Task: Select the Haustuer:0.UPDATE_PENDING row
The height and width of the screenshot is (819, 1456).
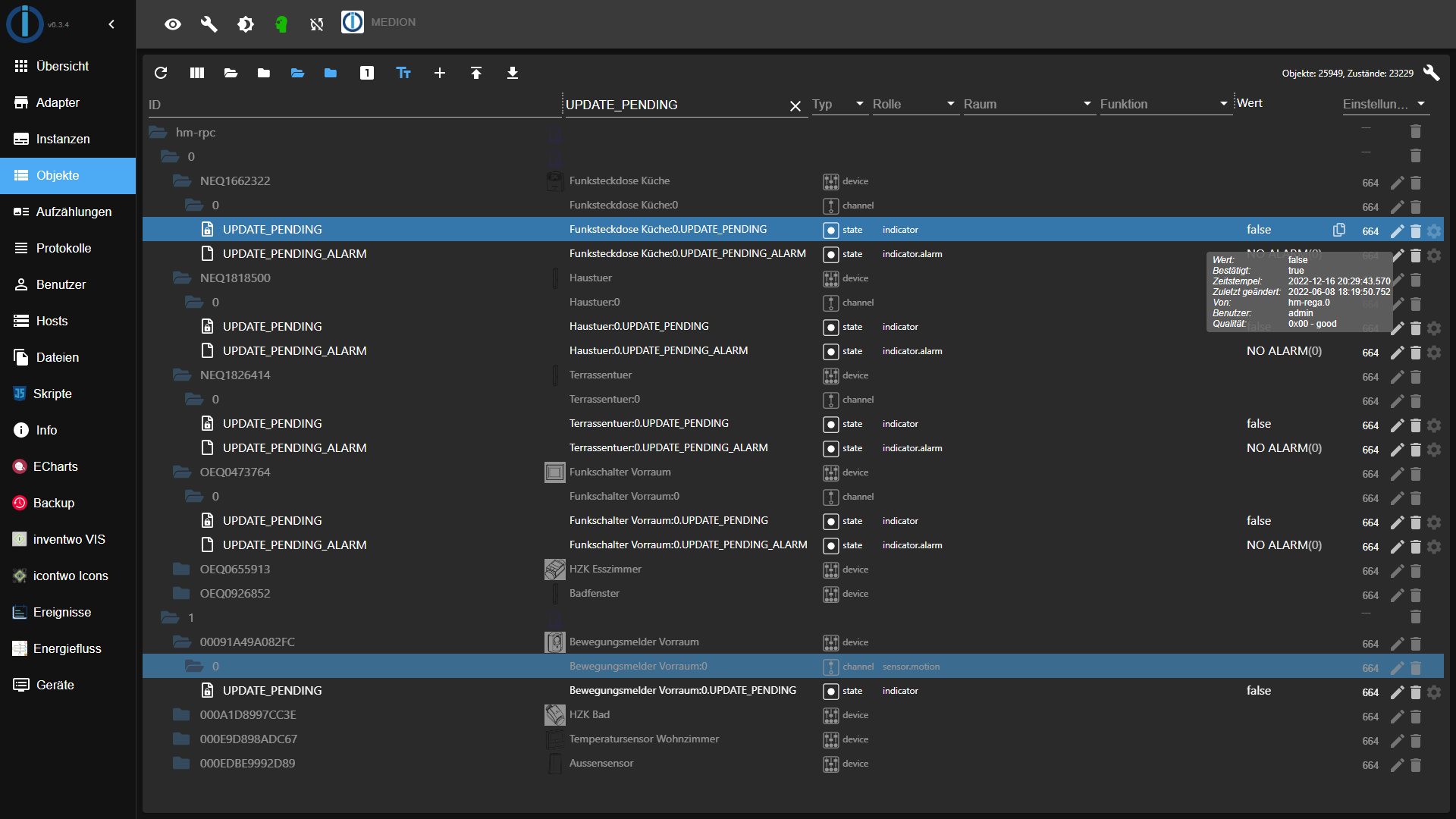Action: coord(792,326)
